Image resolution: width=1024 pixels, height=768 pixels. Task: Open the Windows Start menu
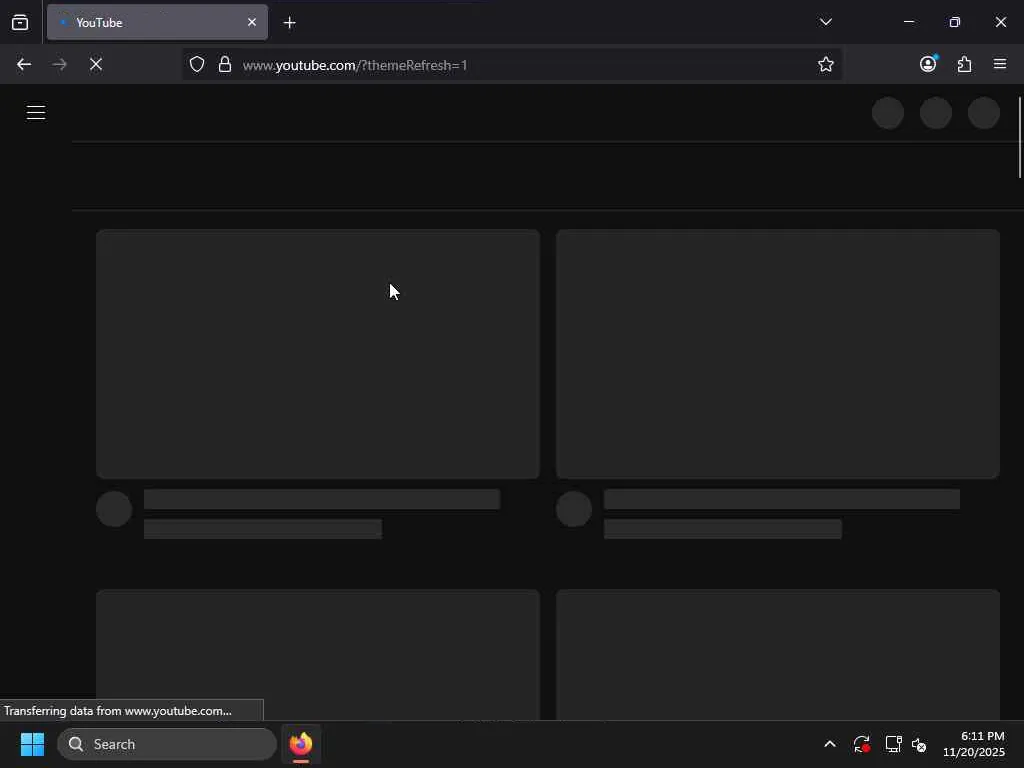click(x=32, y=744)
